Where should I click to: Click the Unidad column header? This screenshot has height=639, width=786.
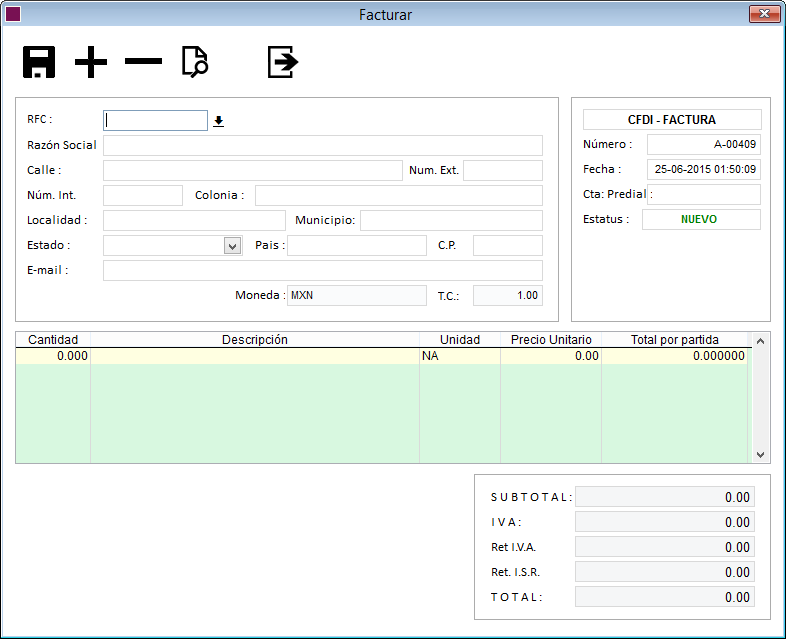click(x=460, y=340)
